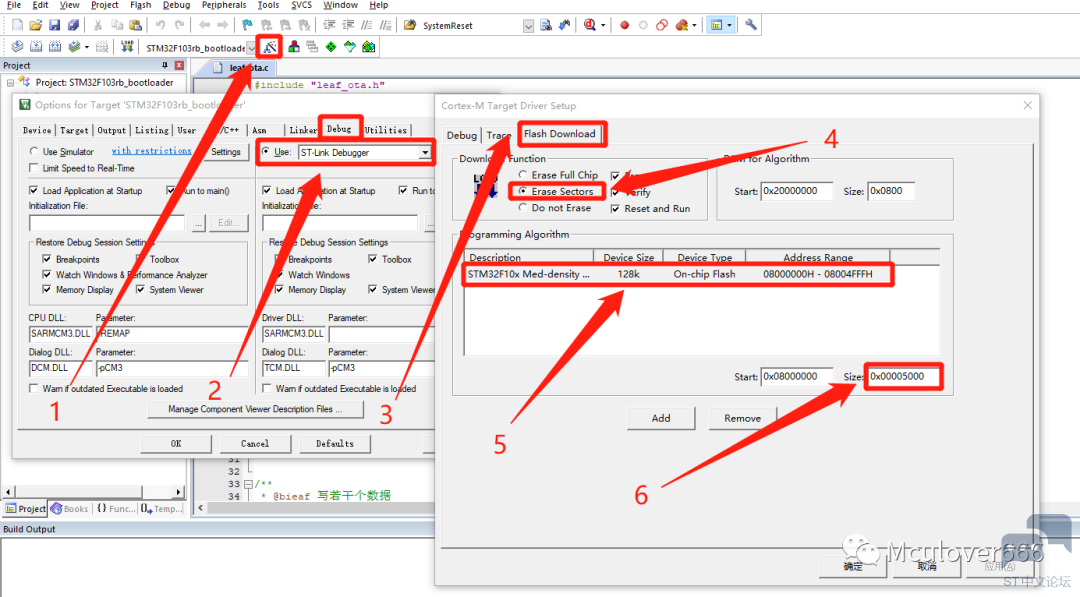This screenshot has width=1080, height=597.
Task: Click the Rebuild all target files icon
Action: (x=55, y=47)
